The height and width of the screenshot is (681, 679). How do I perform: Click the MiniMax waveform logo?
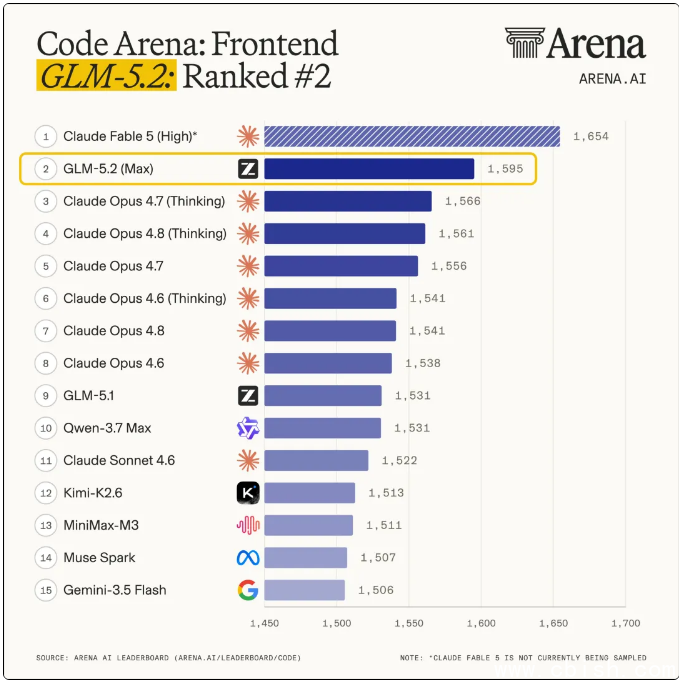coord(248,525)
